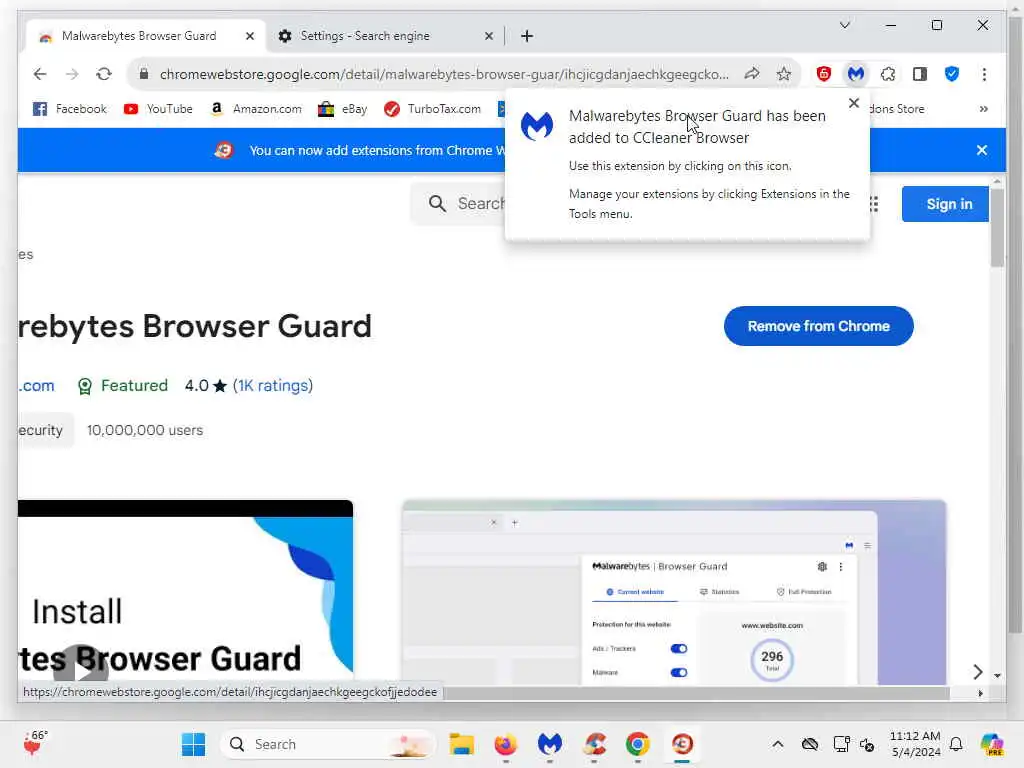Viewport: 1024px width, 768px height.
Task: Bookmark this page with the star icon
Action: [x=784, y=74]
